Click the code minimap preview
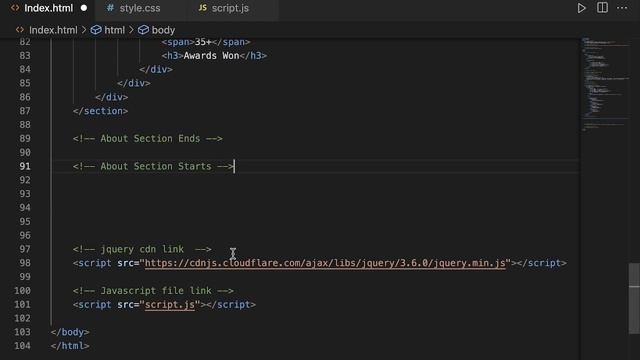Screen dimensions: 640x360 coord(605,84)
